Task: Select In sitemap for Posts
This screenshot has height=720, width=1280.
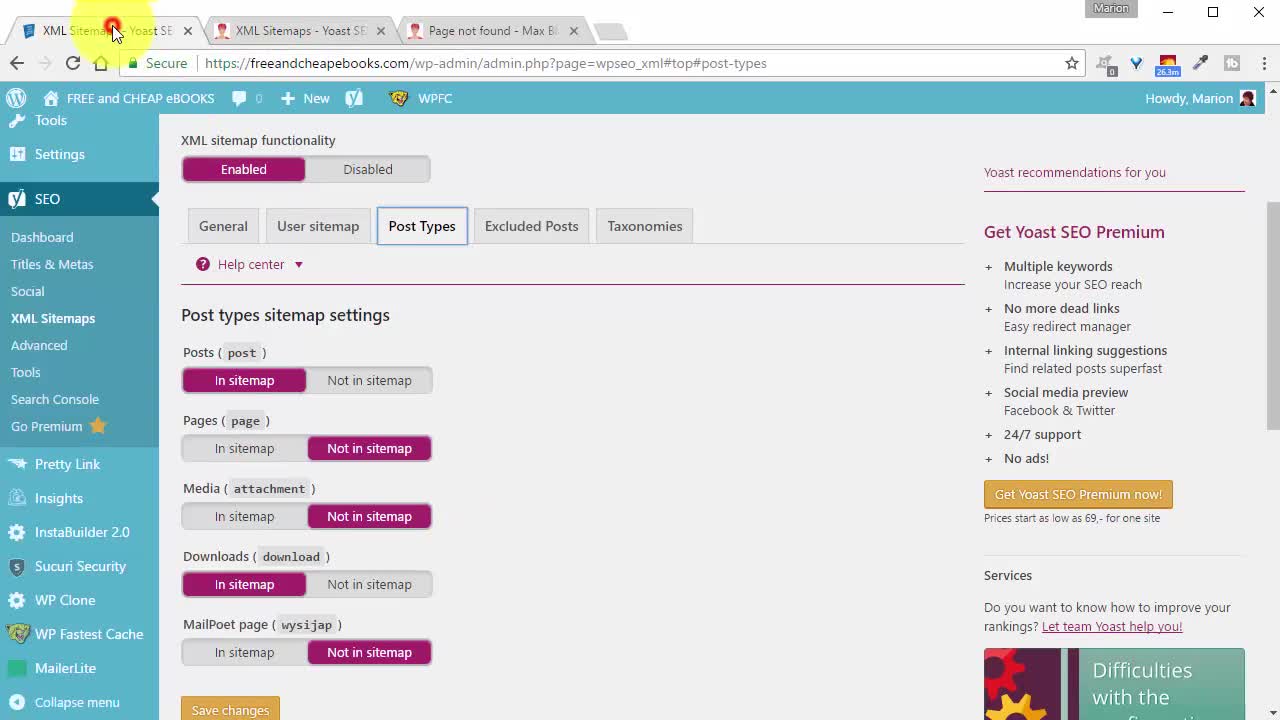Action: coord(244,380)
